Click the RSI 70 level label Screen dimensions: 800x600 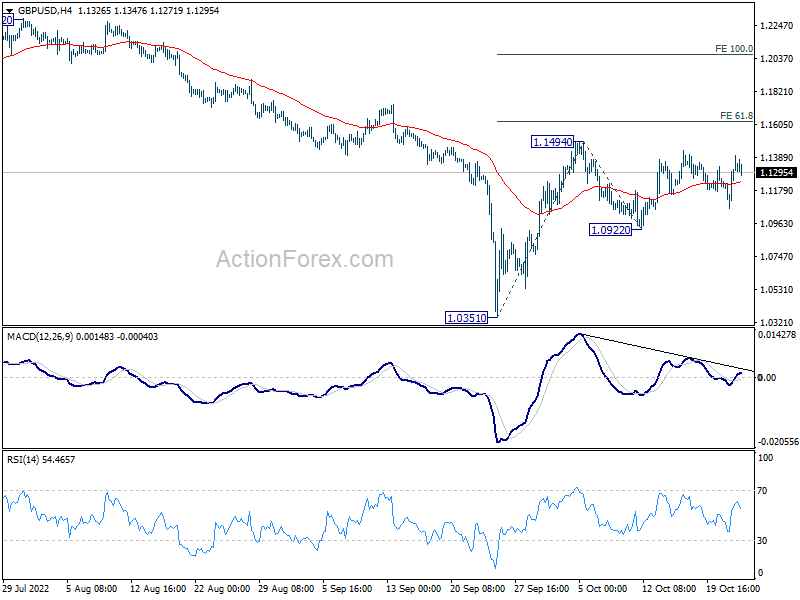(762, 491)
